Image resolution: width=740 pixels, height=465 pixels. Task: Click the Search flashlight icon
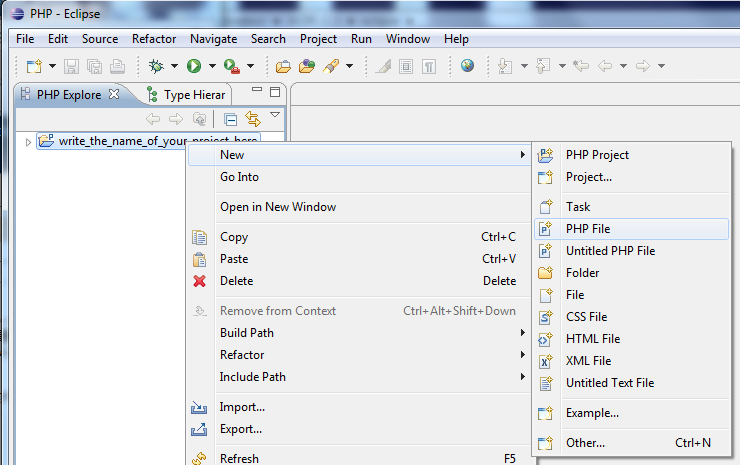point(331,66)
